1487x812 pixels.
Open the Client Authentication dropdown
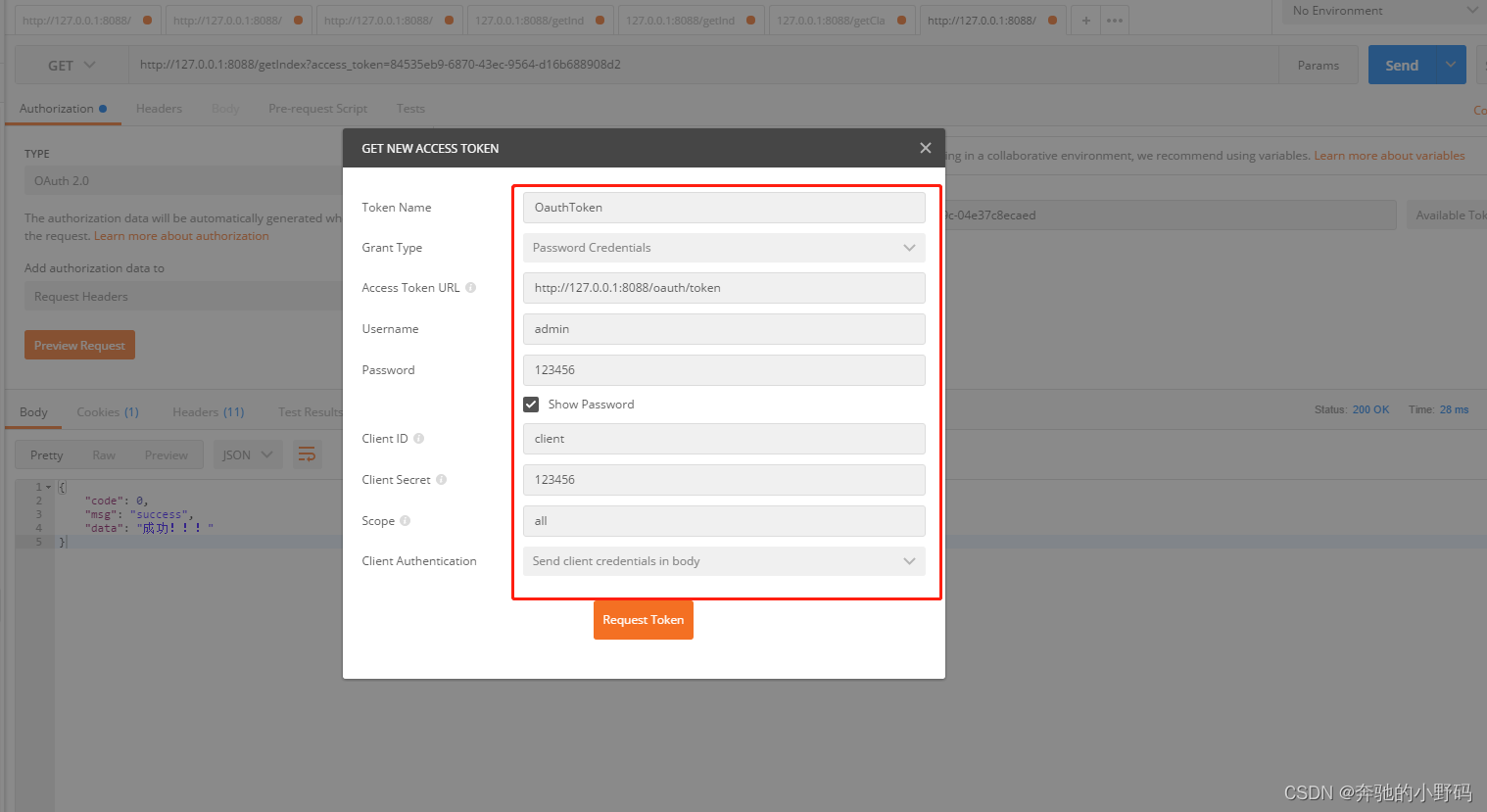909,560
